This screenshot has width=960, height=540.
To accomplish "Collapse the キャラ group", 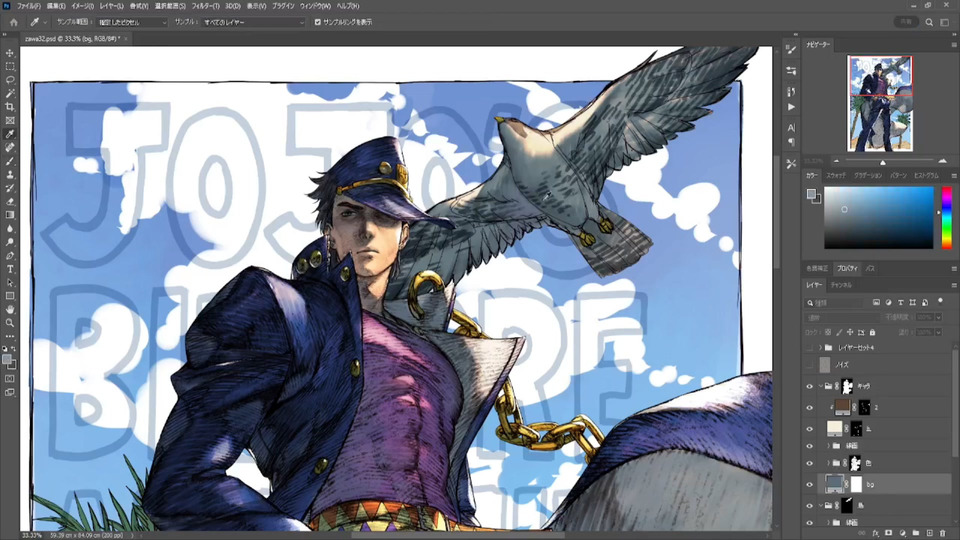I will pos(820,386).
